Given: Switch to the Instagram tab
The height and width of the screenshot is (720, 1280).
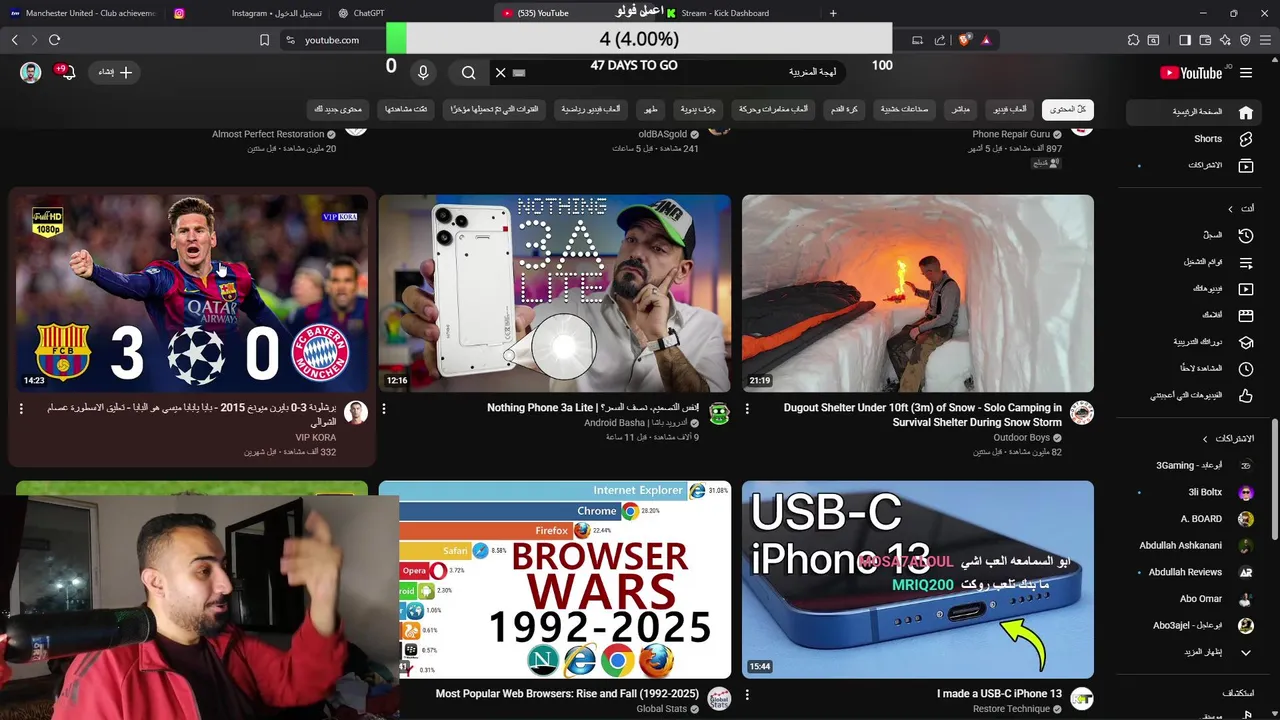Looking at the screenshot, I should [x=248, y=13].
